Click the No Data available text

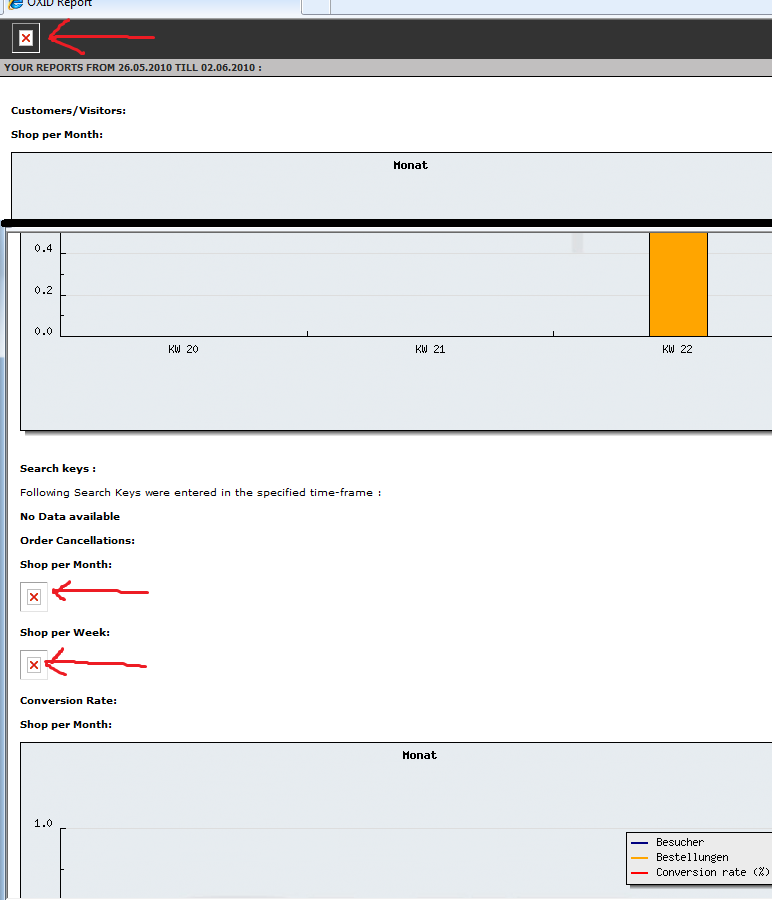(x=70, y=516)
